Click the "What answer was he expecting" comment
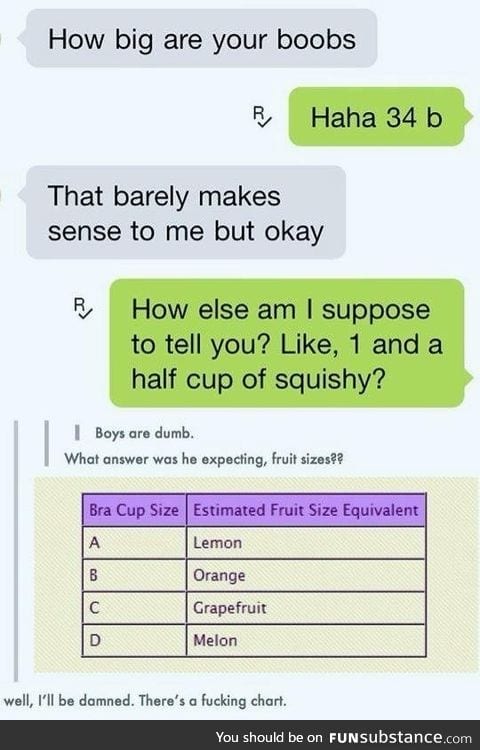The height and width of the screenshot is (750, 480). (x=204, y=459)
